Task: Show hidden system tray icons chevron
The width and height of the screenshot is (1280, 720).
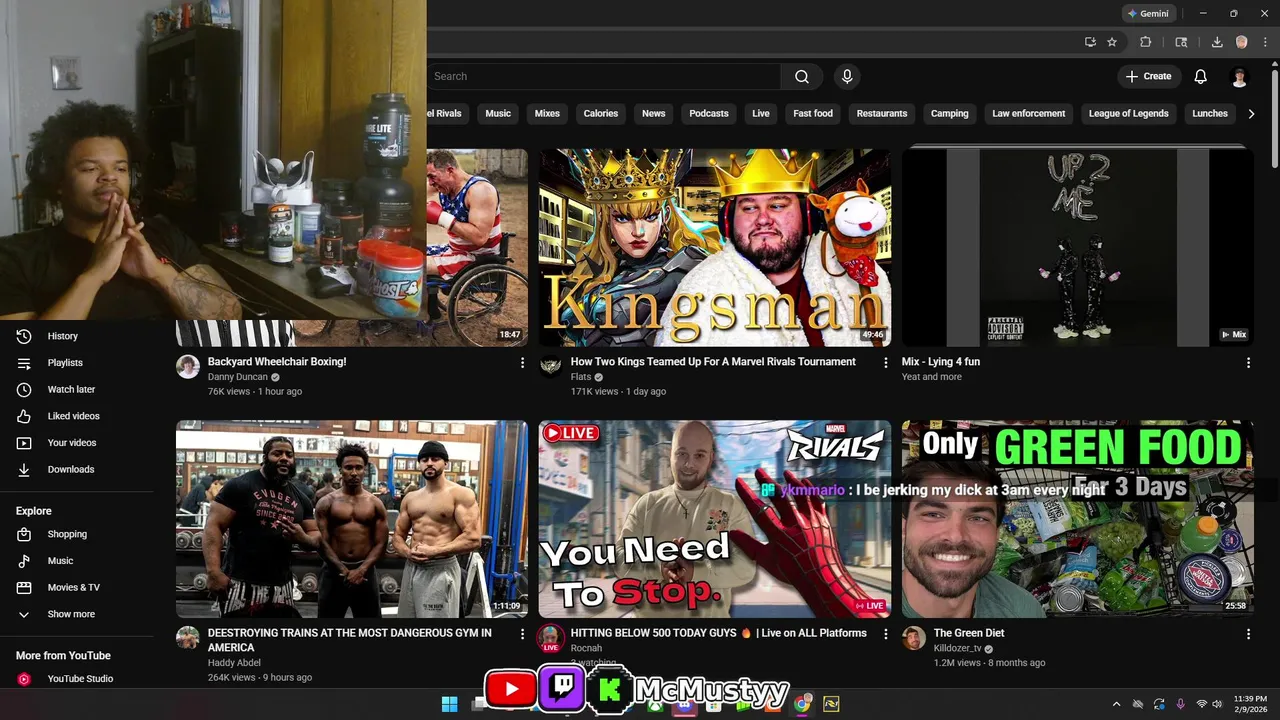Action: click(1117, 704)
